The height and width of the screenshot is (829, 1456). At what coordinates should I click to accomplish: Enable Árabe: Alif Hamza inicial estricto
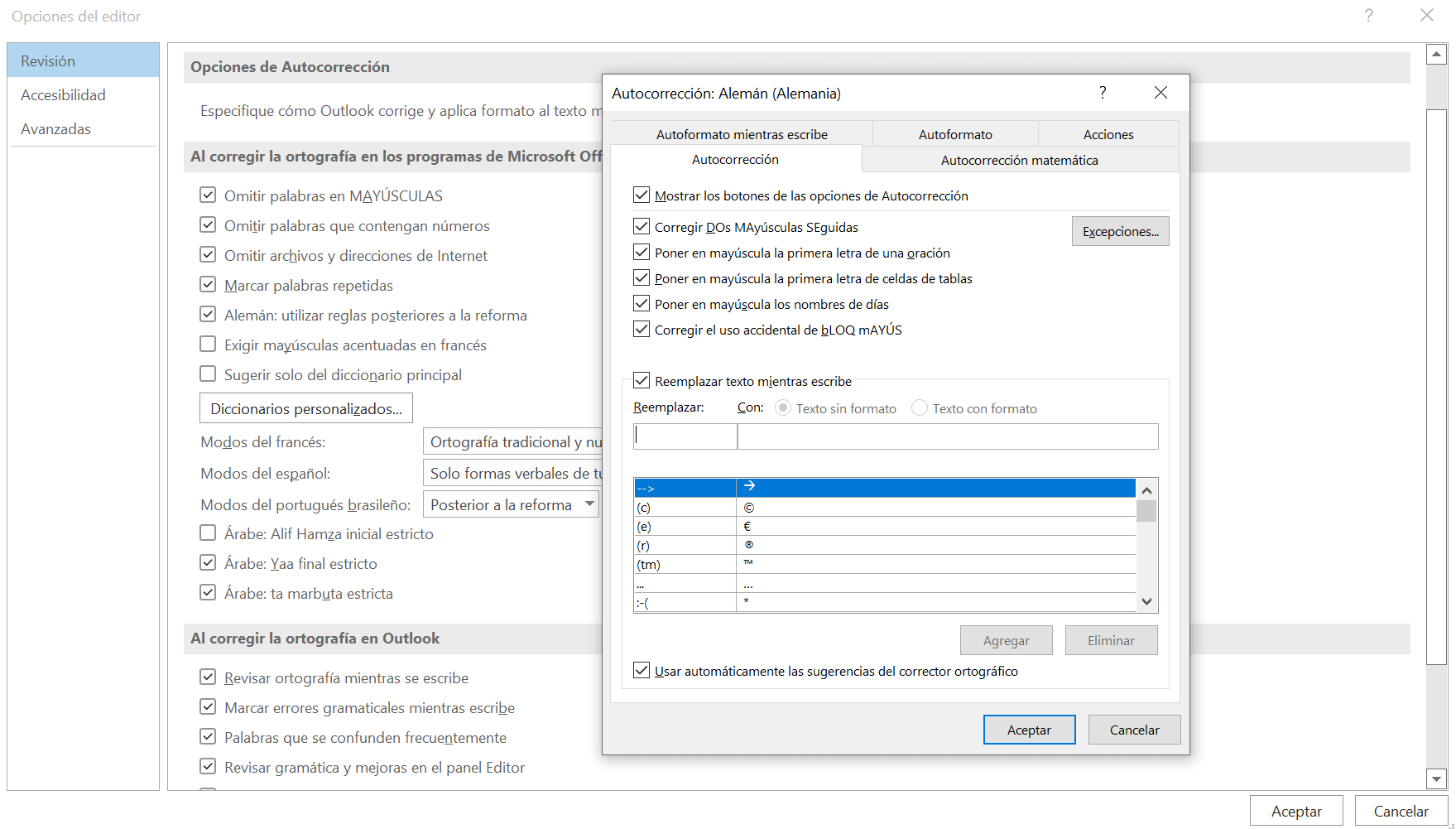[x=208, y=533]
